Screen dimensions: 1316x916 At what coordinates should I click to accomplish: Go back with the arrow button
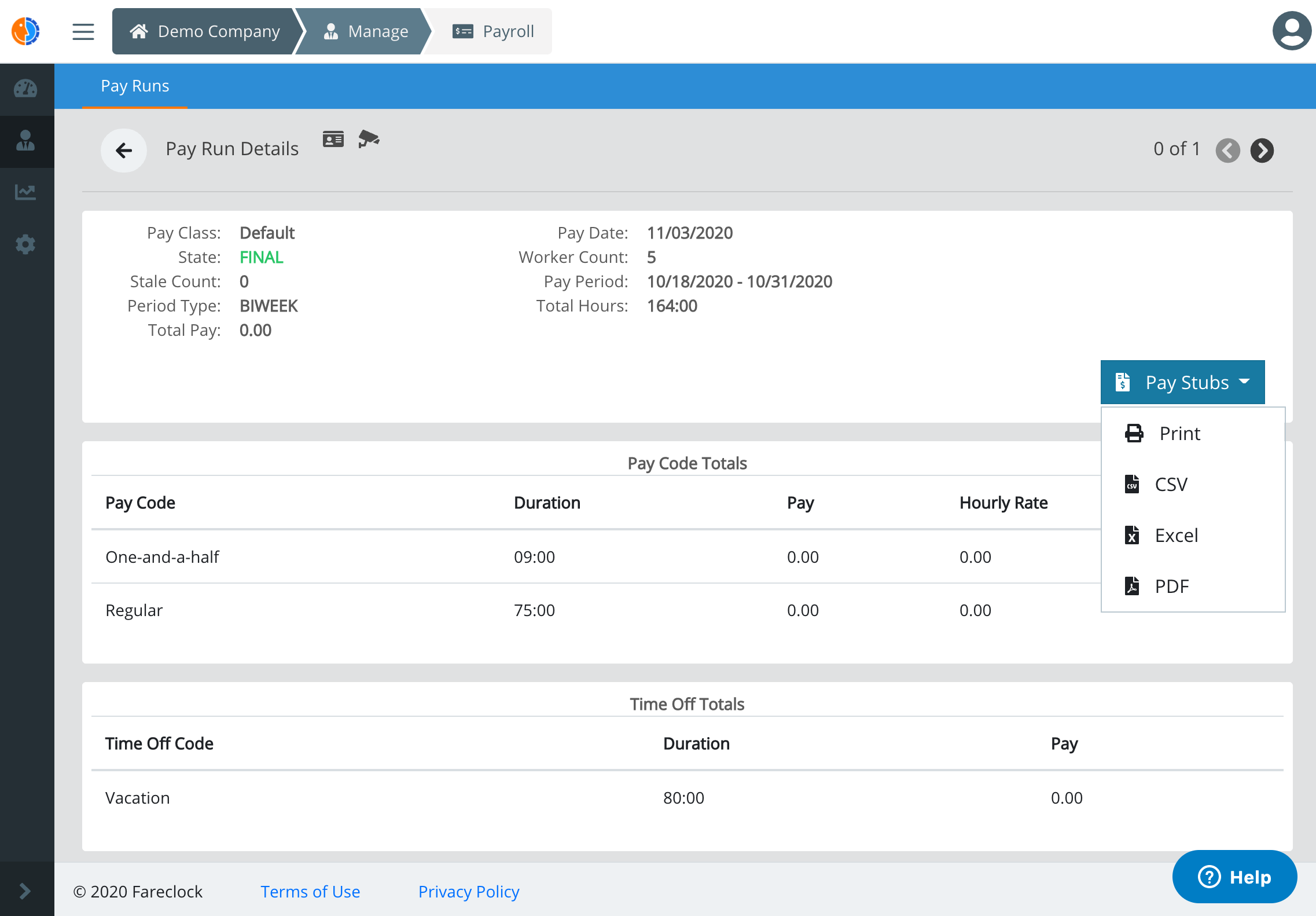pyautogui.click(x=123, y=151)
